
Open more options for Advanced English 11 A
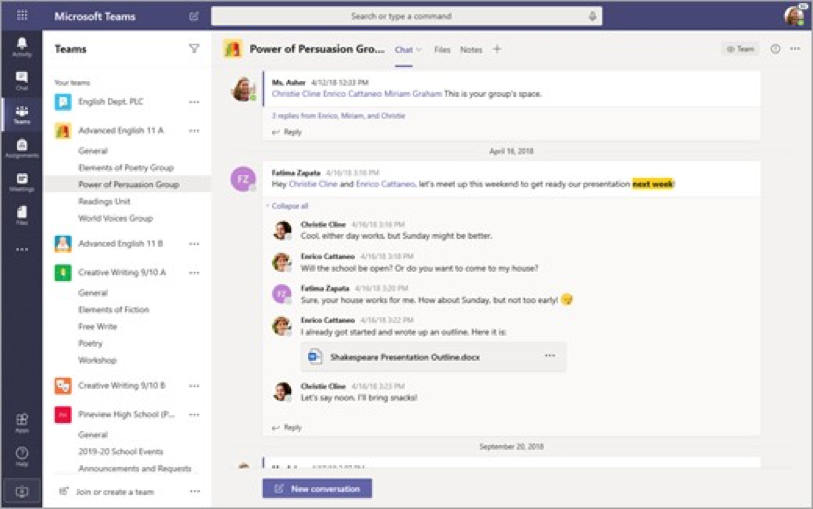[194, 131]
